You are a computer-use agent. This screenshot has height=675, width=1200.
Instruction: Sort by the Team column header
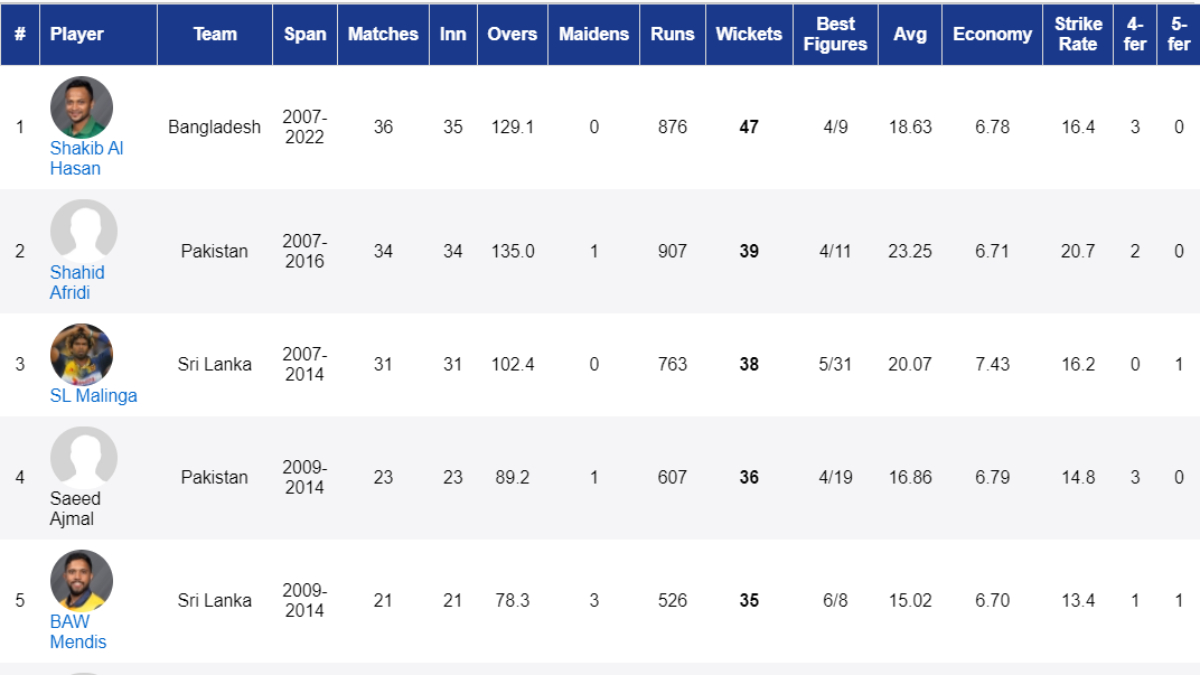(214, 34)
